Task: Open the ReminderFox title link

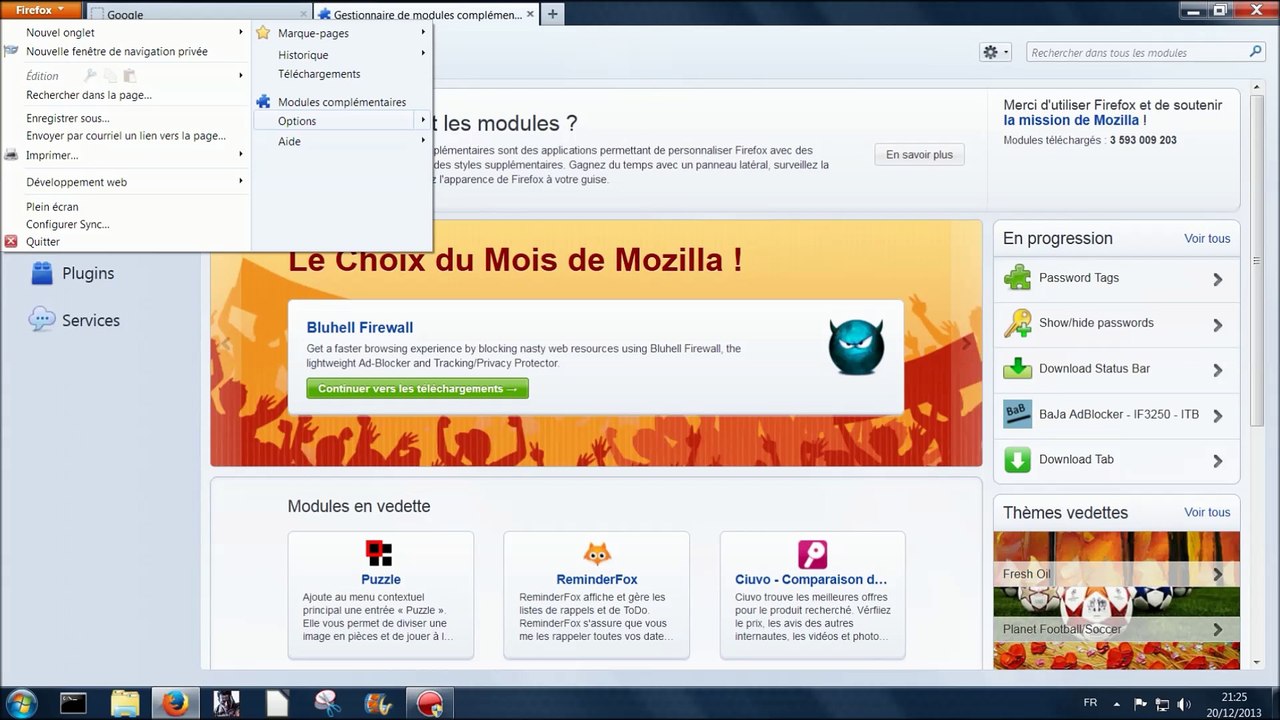Action: click(x=597, y=579)
